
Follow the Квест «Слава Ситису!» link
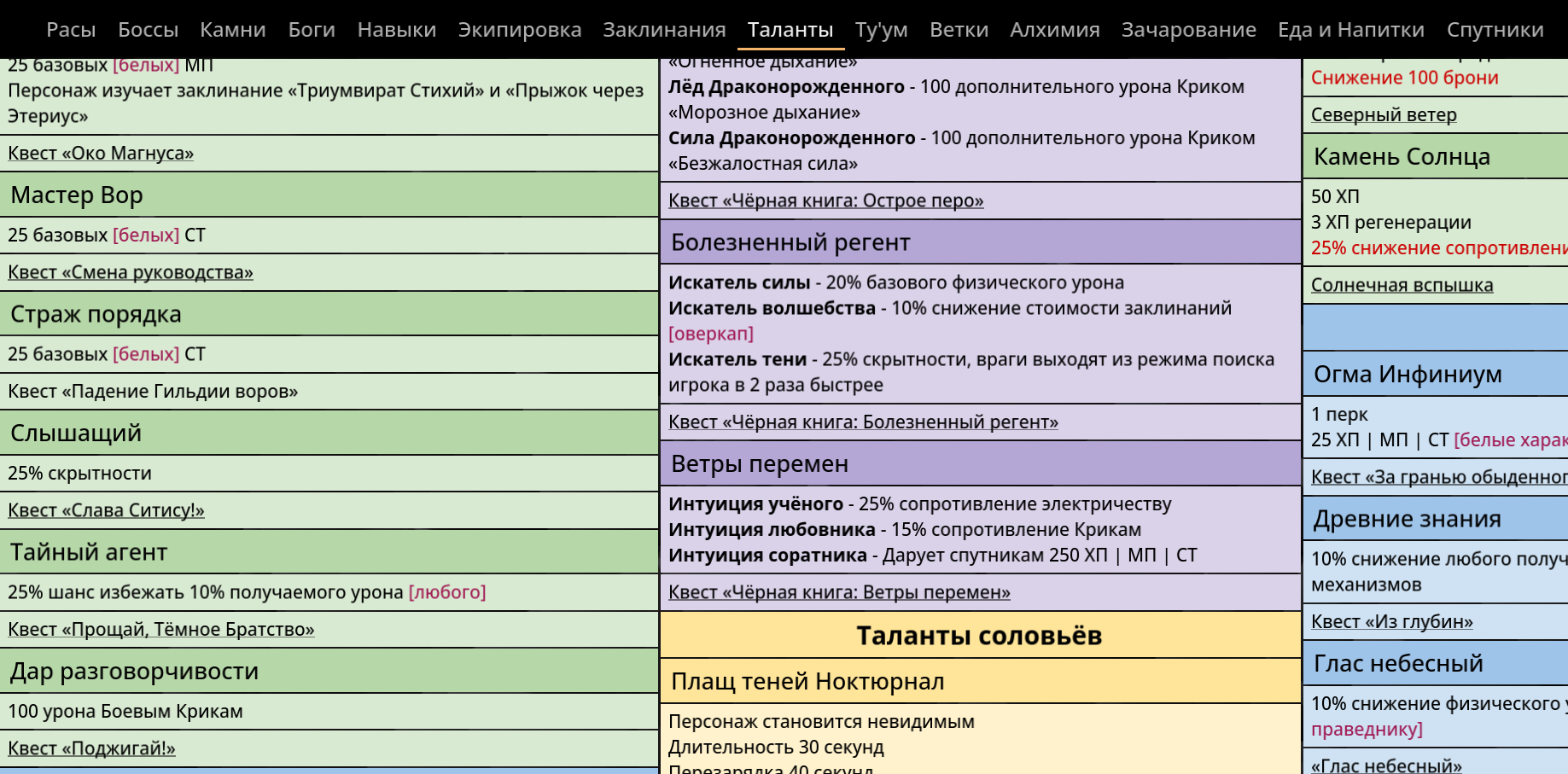click(x=106, y=510)
